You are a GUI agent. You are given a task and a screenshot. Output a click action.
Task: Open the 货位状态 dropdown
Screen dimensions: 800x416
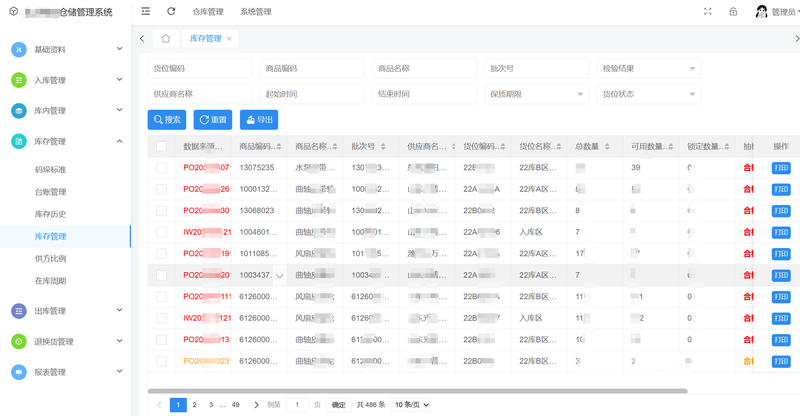click(x=648, y=94)
